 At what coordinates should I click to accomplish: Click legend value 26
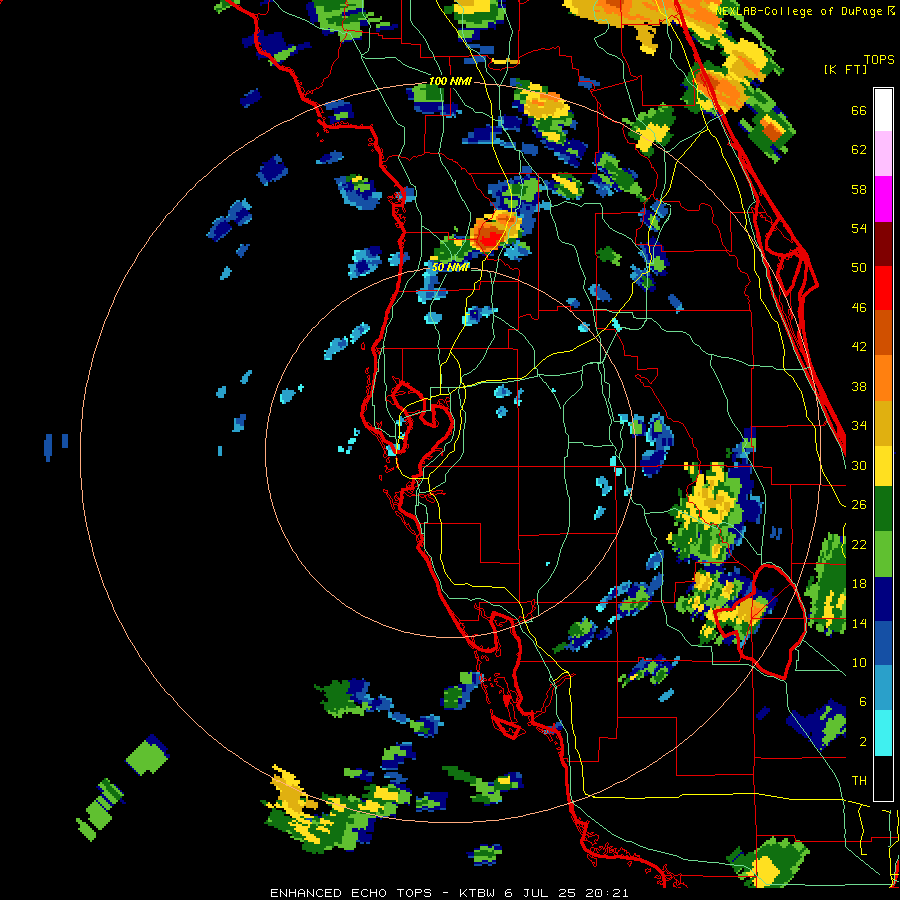859,505
